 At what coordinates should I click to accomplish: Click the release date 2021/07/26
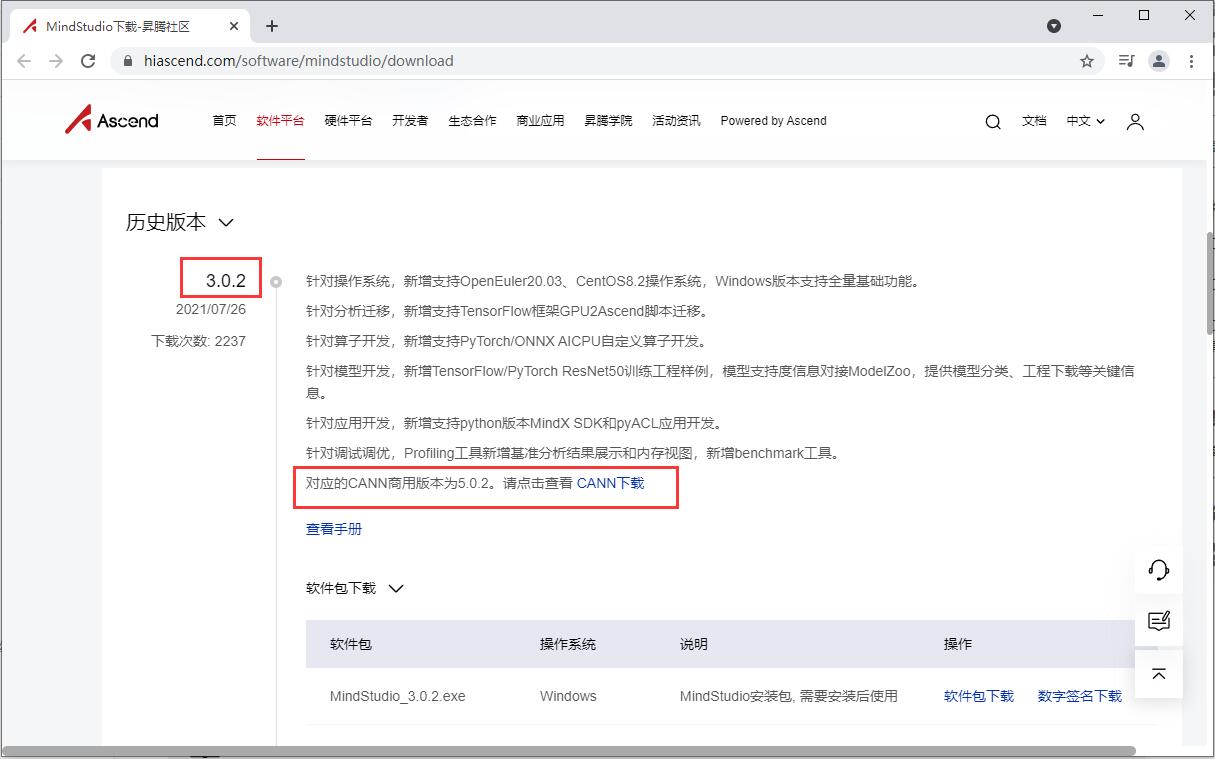(211, 310)
